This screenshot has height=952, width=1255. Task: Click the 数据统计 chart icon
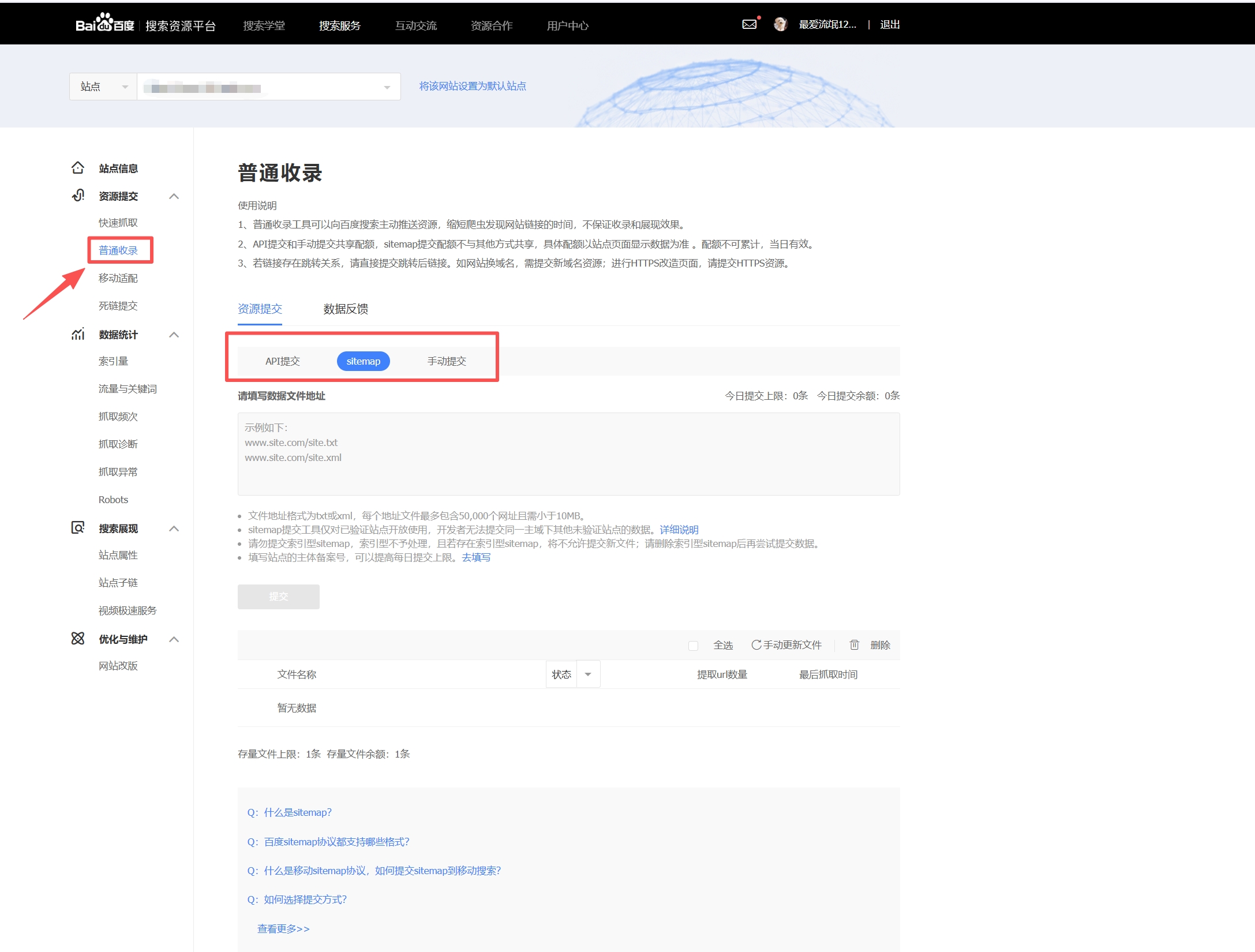pyautogui.click(x=78, y=334)
